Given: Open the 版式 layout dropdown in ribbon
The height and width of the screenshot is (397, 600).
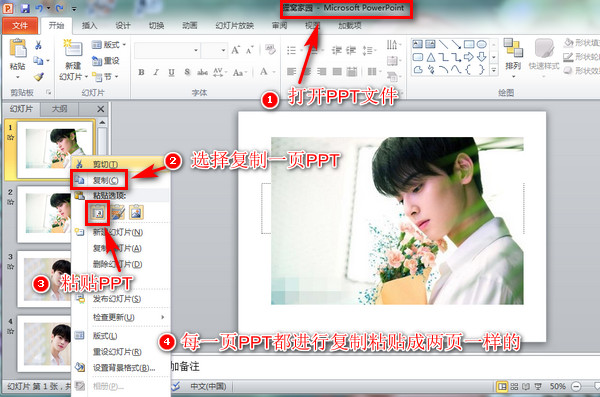Looking at the screenshot, I should [x=109, y=45].
